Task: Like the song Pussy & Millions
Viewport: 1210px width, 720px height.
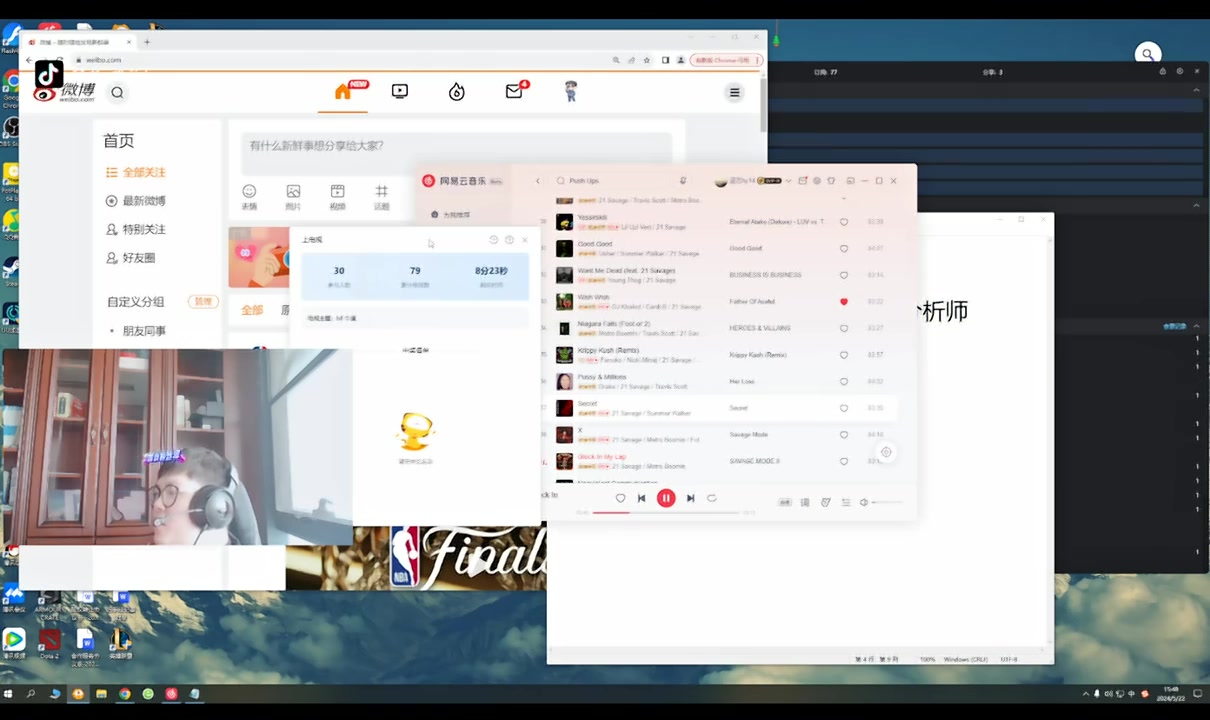Action: point(844,381)
